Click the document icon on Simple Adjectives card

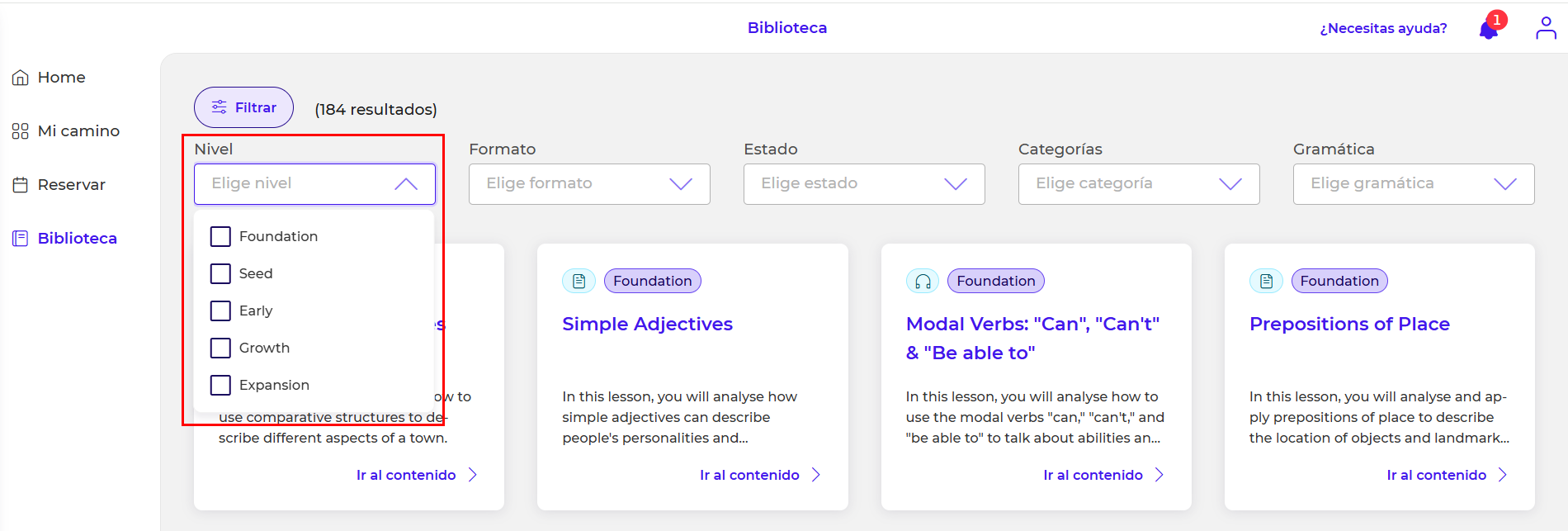(579, 282)
